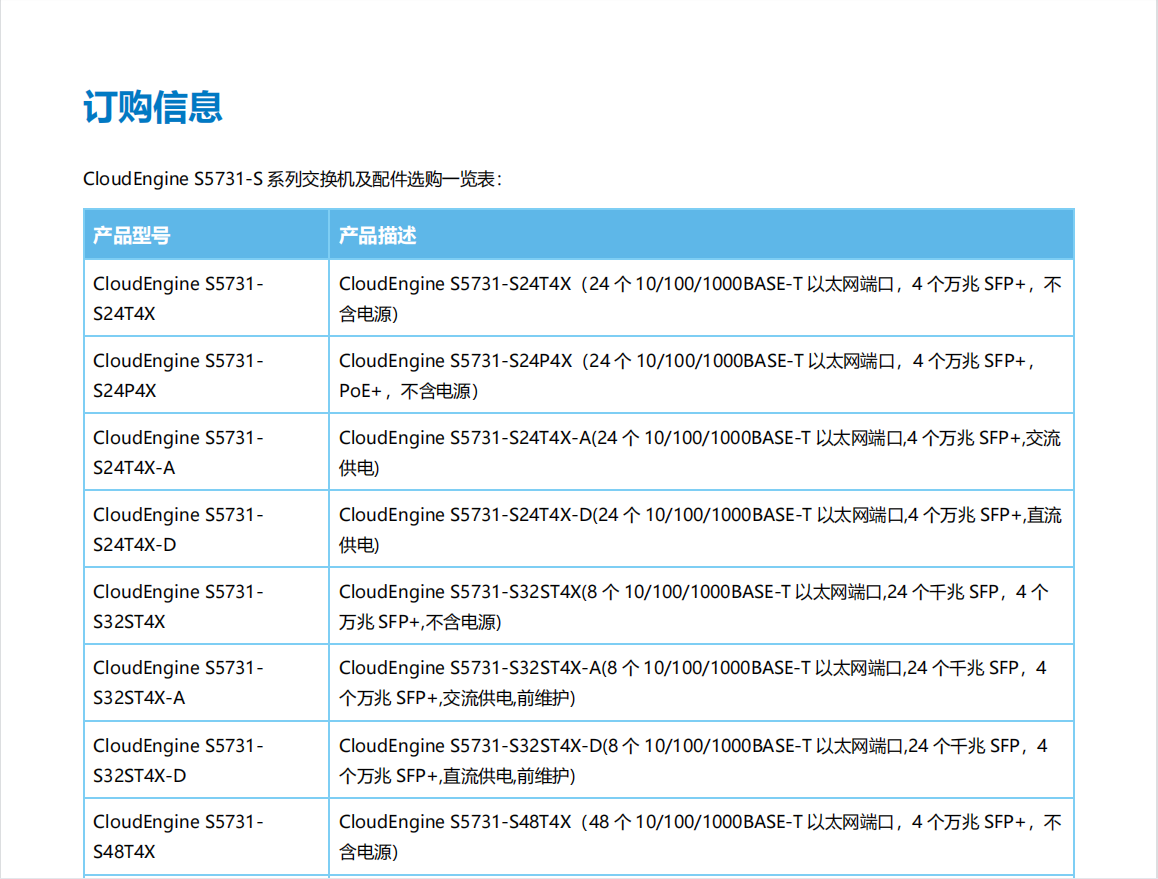Image resolution: width=1158 pixels, height=879 pixels.
Task: Select the S32ST4X-D description with 直流供电,前维护
Action: click(692, 760)
